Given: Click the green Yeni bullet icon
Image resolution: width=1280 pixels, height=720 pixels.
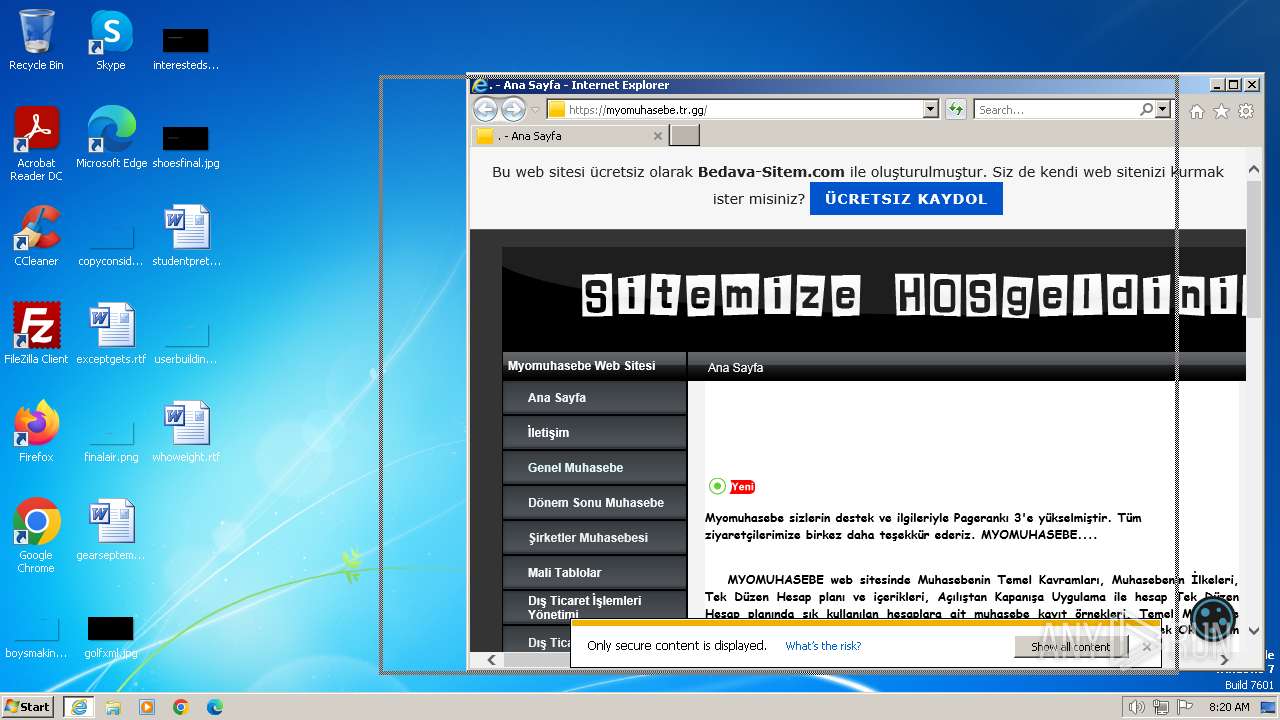Looking at the screenshot, I should pos(717,486).
